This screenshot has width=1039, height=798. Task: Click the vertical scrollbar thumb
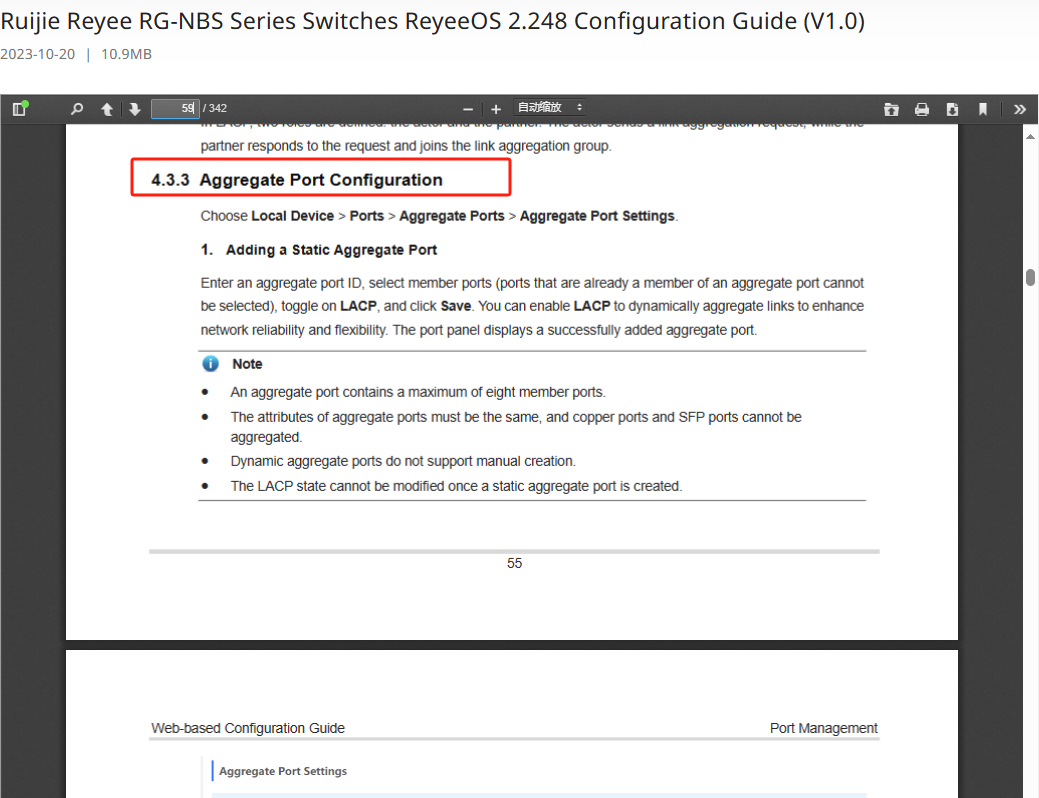pos(1030,277)
